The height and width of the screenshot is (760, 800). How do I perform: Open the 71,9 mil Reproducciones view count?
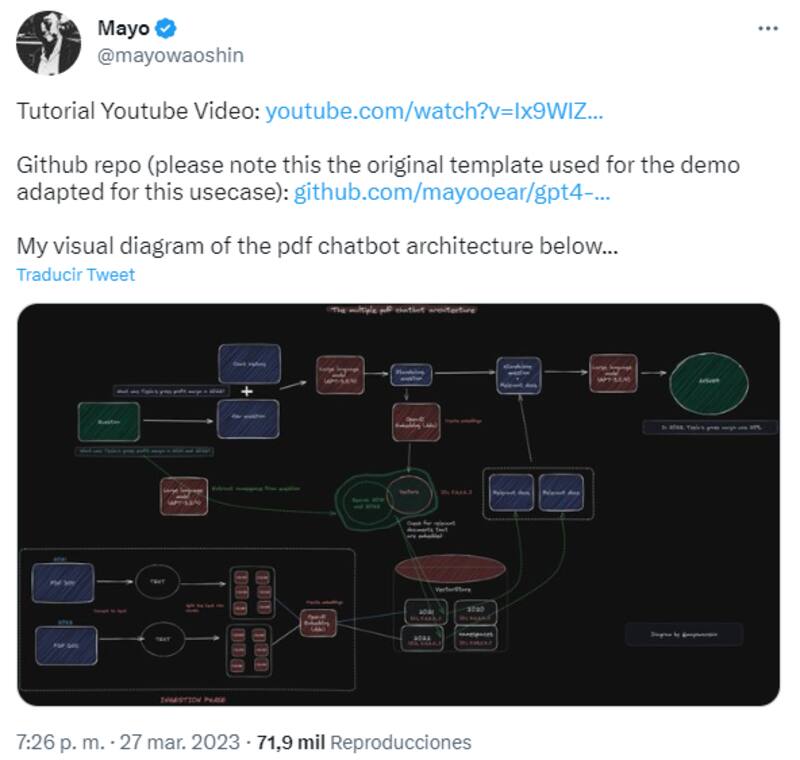click(x=363, y=742)
